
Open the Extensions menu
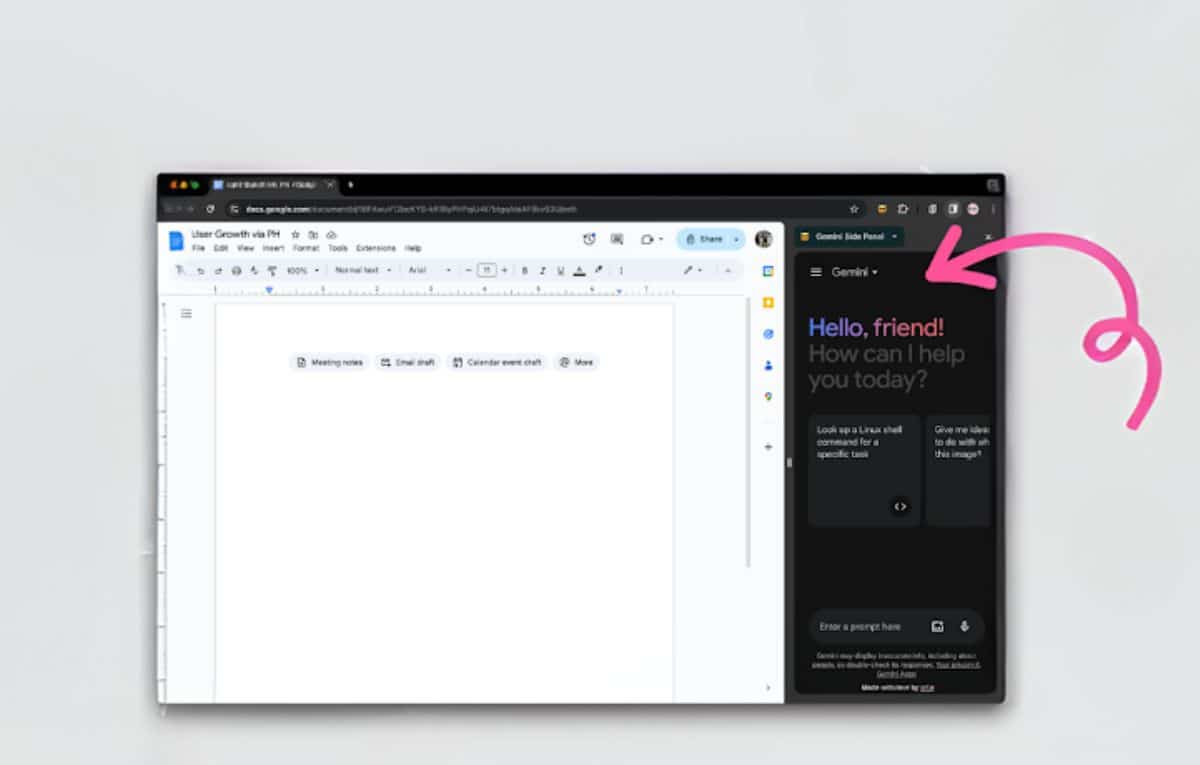pos(376,248)
